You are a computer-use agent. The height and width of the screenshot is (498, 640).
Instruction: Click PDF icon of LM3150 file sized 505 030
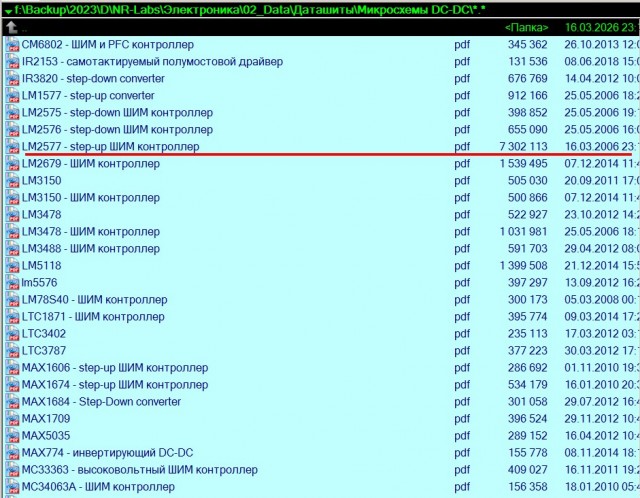(x=13, y=181)
